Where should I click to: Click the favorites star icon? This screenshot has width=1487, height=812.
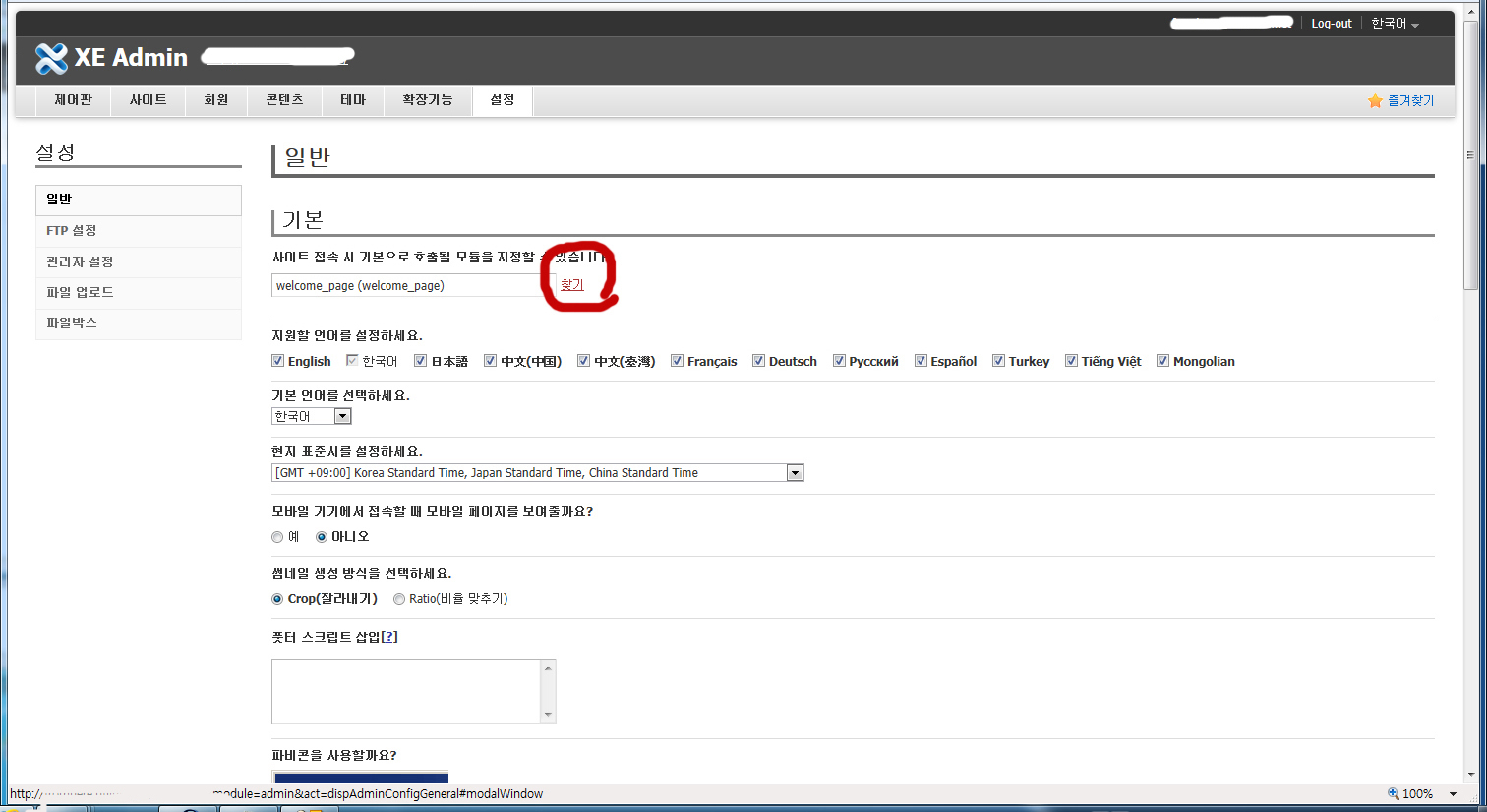point(1375,101)
